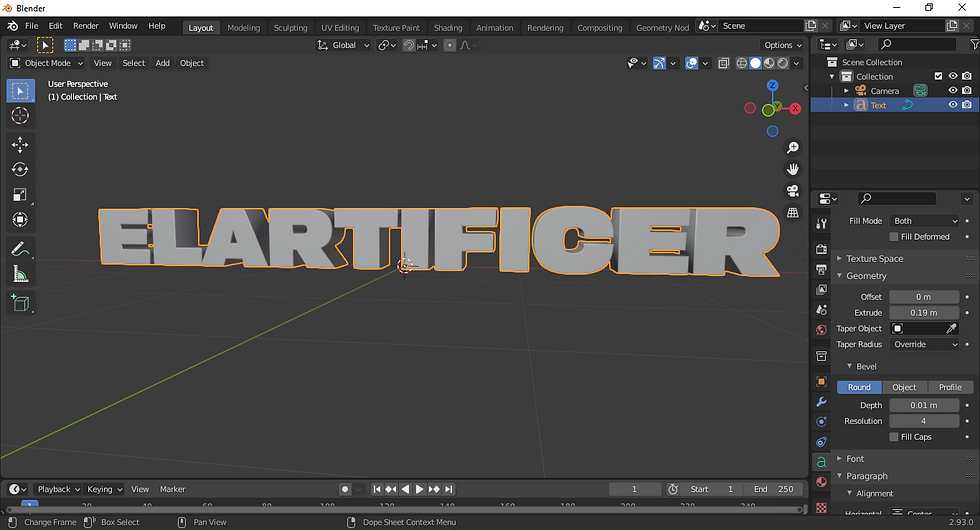Open the Modifiers wrench tab
The image size is (980, 530).
[x=821, y=401]
